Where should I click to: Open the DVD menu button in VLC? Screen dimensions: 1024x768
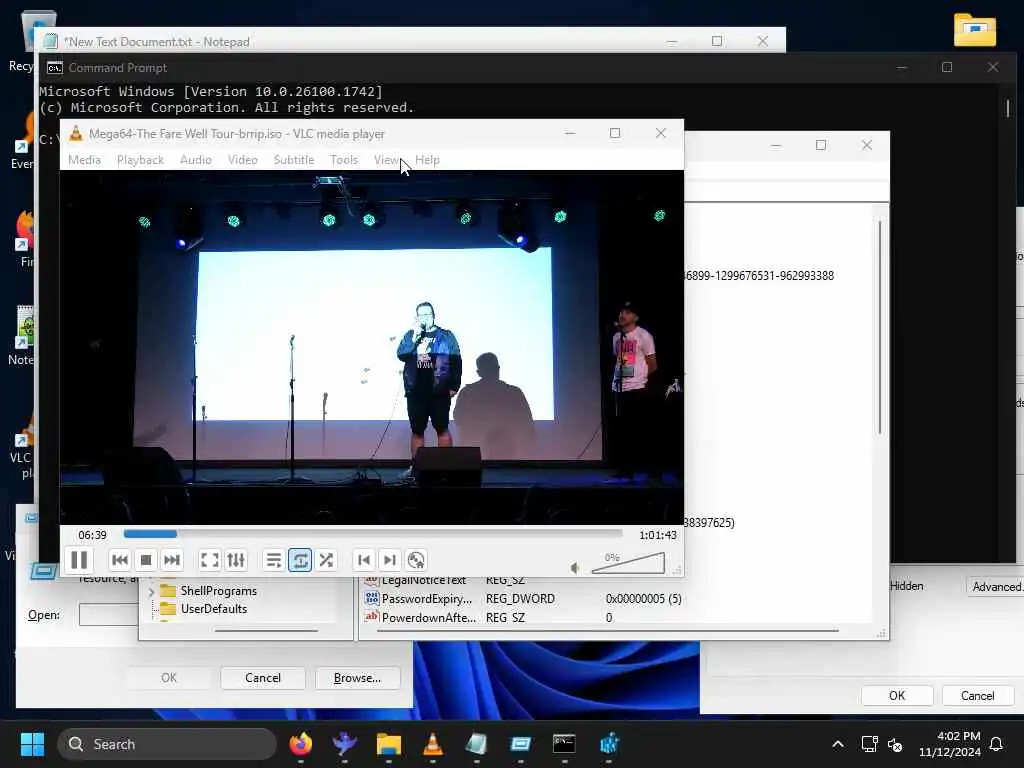point(416,560)
